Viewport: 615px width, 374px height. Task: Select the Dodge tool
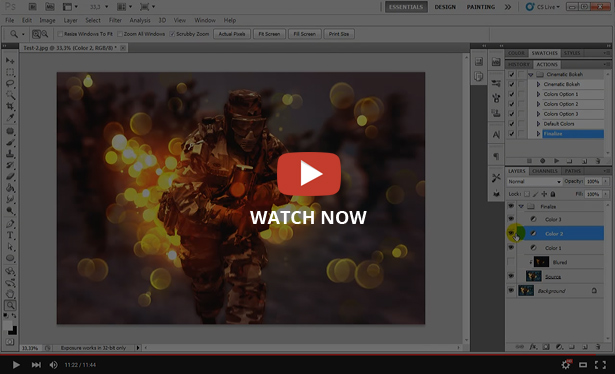point(10,211)
